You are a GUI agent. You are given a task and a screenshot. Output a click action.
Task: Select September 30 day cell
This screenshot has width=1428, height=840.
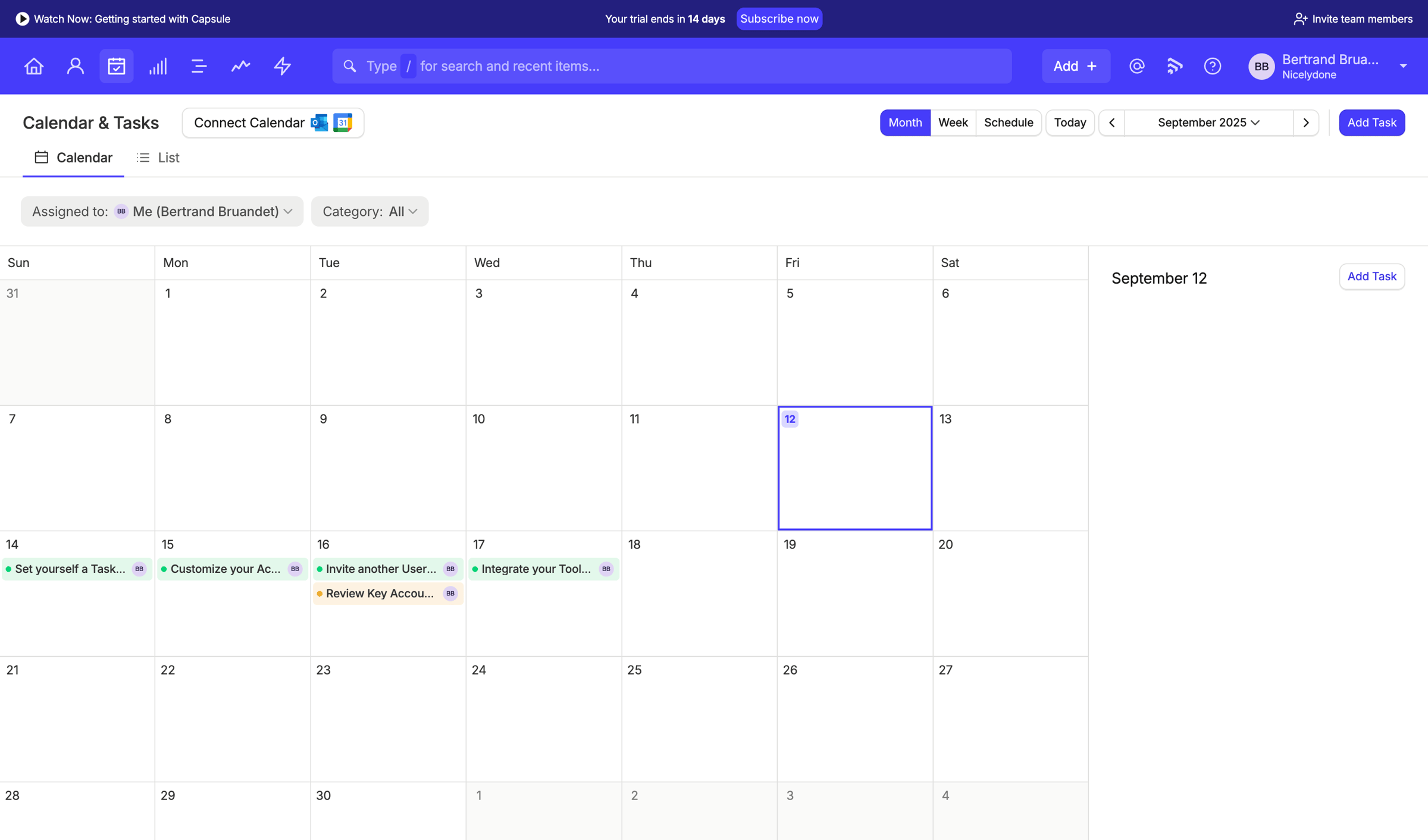pyautogui.click(x=388, y=811)
